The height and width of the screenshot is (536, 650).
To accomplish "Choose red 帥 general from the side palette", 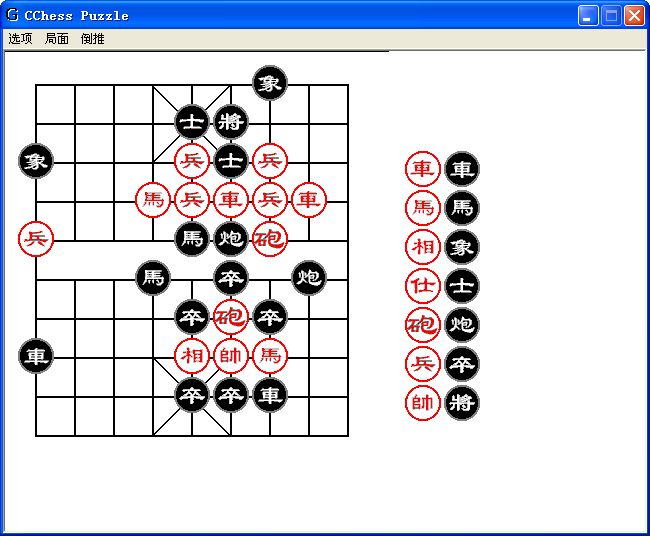I will point(423,403).
